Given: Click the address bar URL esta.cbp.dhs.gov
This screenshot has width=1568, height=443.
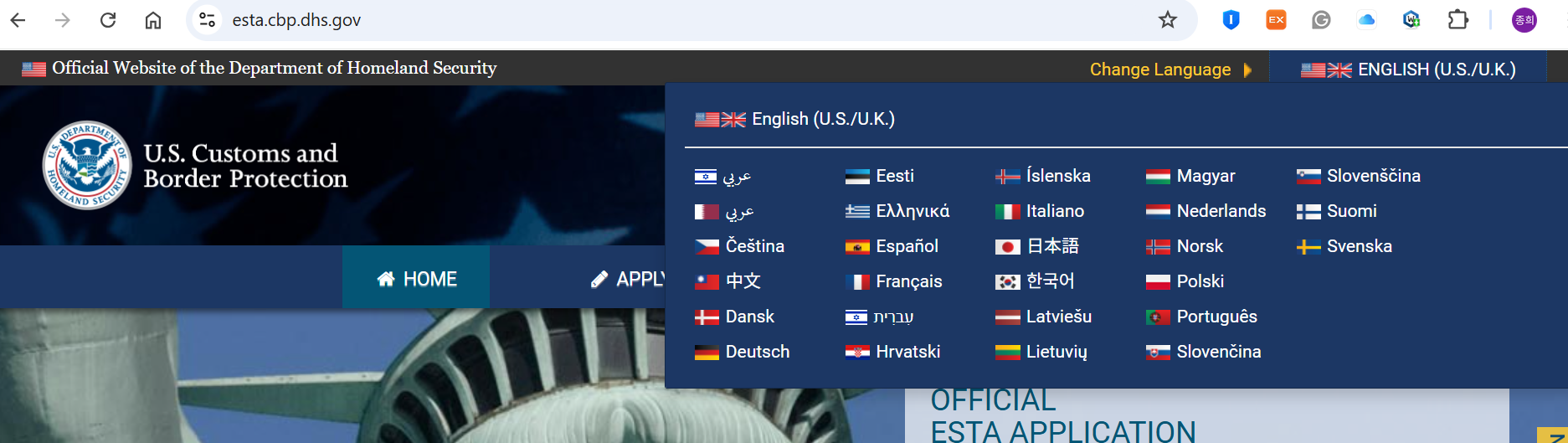Looking at the screenshot, I should coord(296,20).
